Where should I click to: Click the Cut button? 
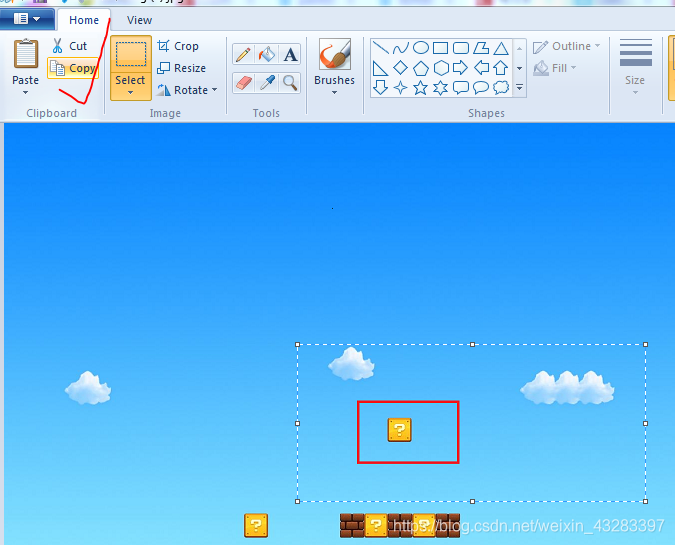70,46
